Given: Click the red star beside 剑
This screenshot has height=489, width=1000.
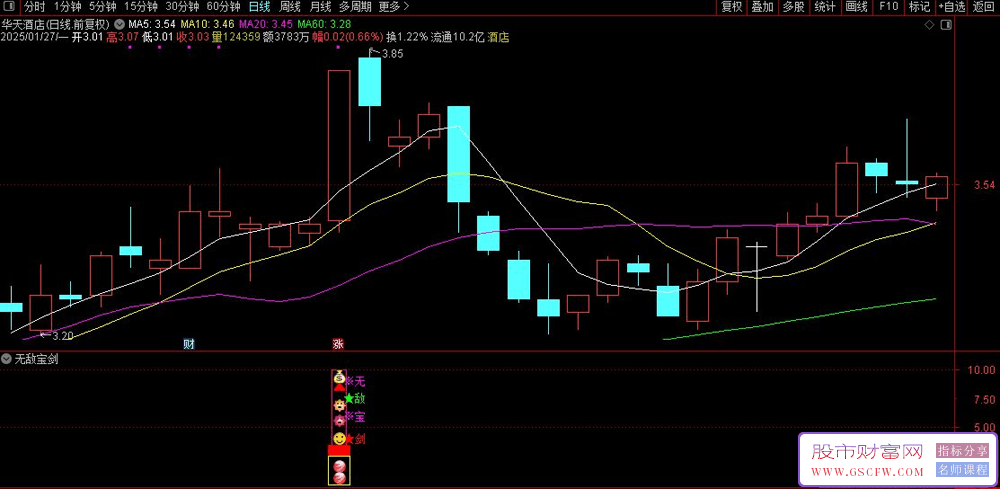Looking at the screenshot, I should pos(349,439).
